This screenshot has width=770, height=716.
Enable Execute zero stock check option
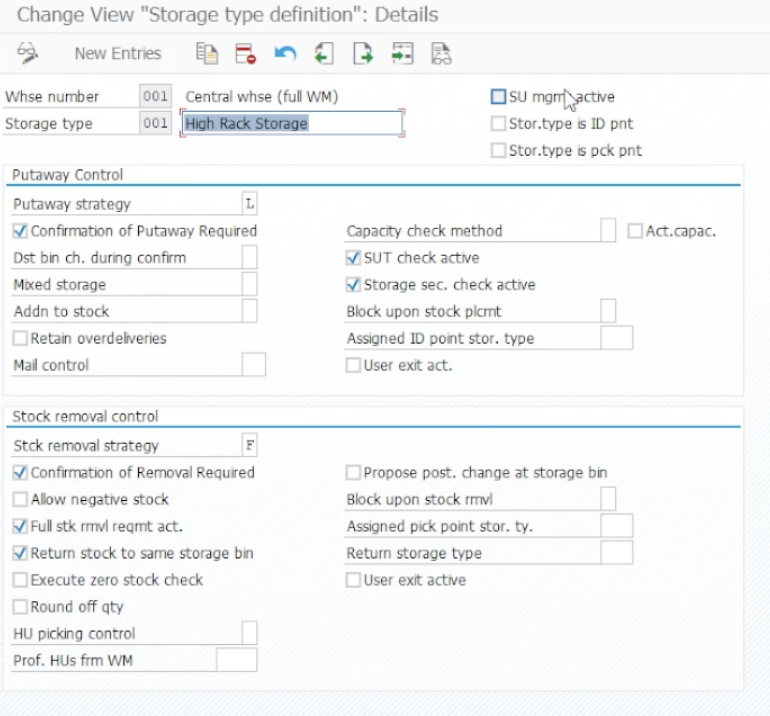[21, 580]
